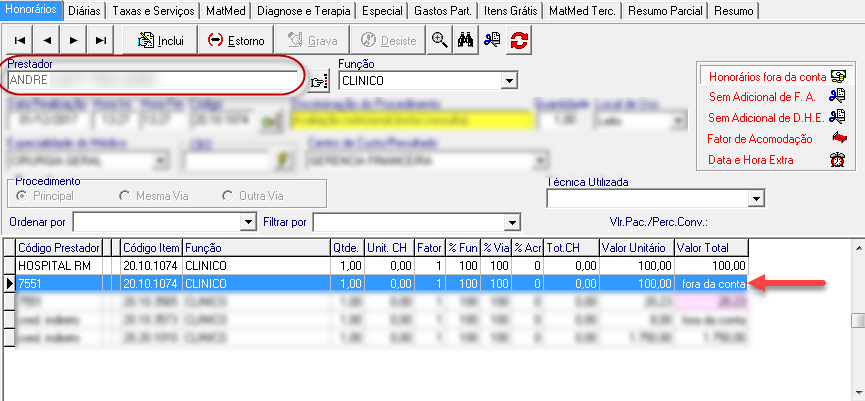This screenshot has width=865, height=401.
Task: Click the 'fora da conta' highlighted cell
Action: 712,284
